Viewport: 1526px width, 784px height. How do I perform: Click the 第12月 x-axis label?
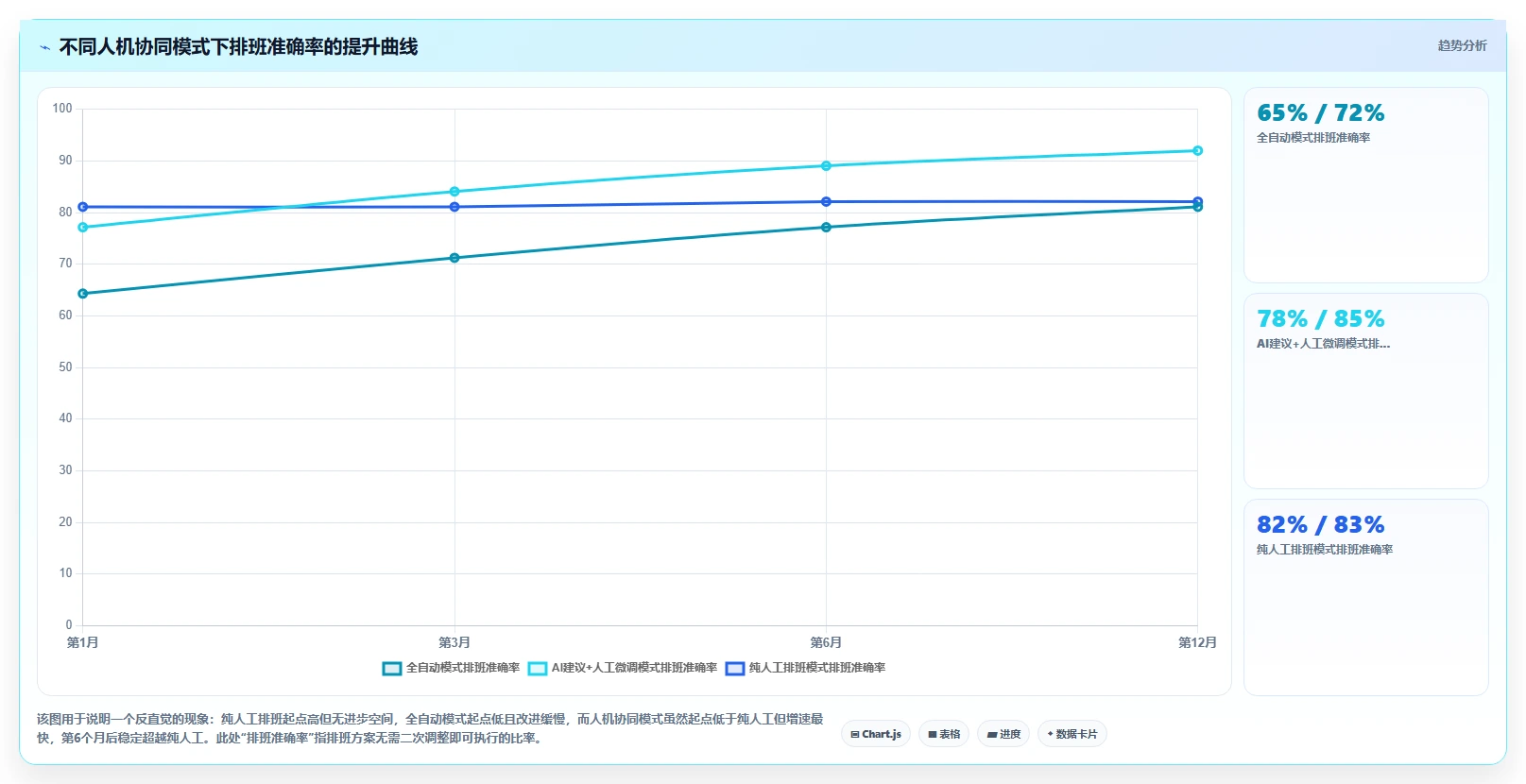(x=1197, y=642)
